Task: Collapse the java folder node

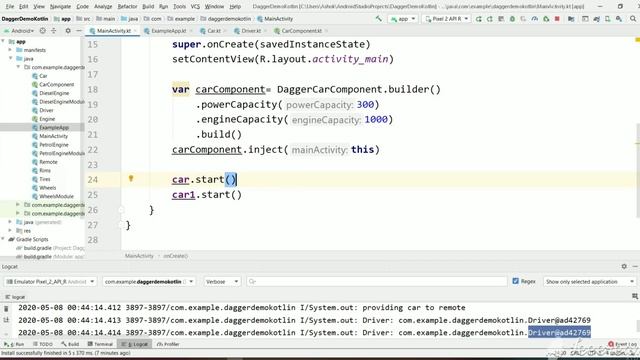Action: pos(11,58)
